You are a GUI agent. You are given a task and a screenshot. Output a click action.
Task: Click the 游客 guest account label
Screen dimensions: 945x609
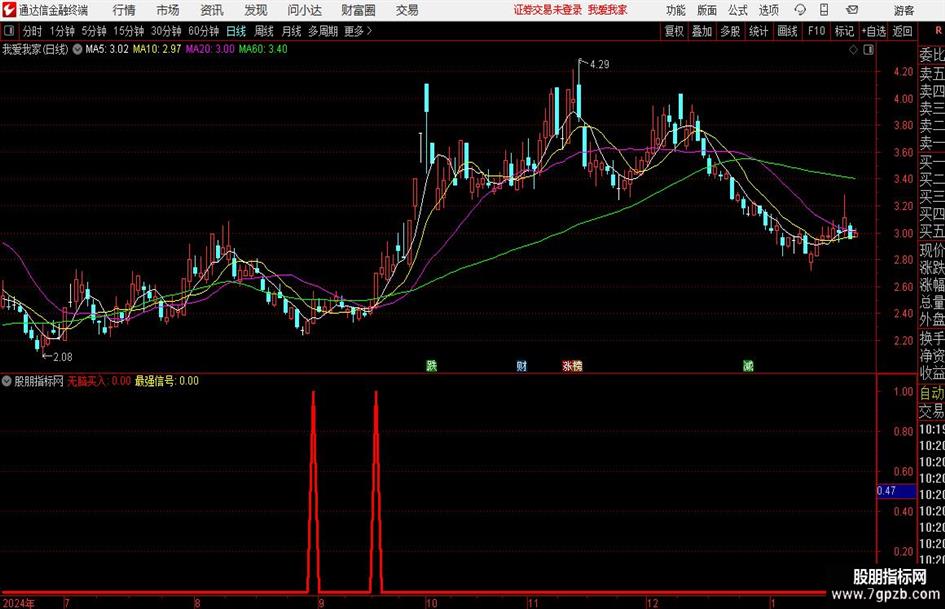click(904, 10)
